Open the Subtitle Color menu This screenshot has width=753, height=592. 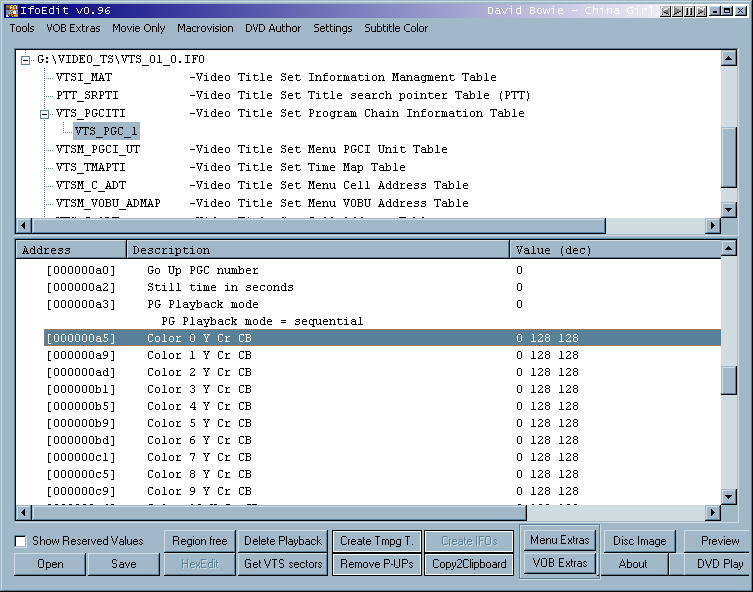pos(396,28)
